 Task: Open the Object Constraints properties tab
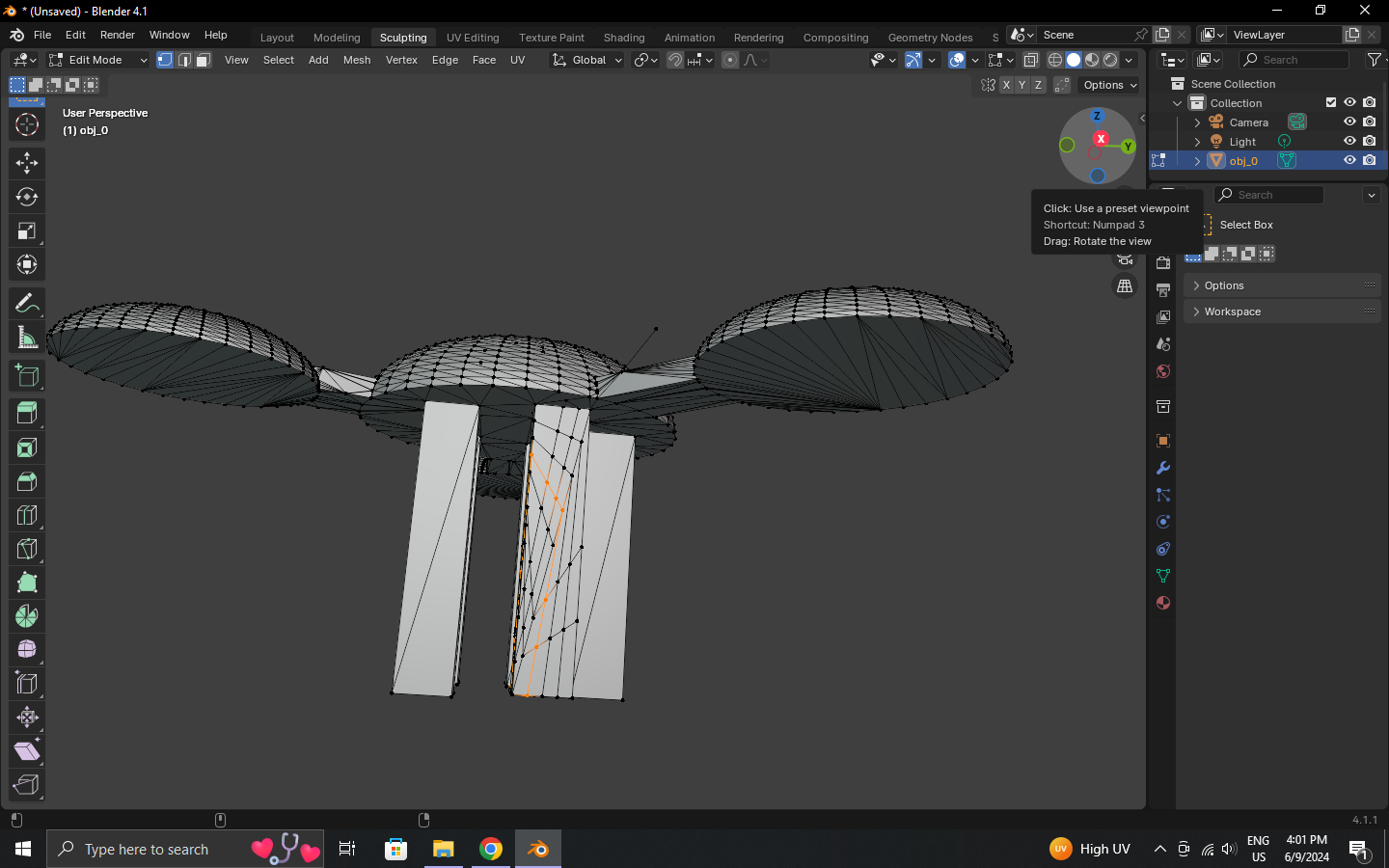(x=1163, y=549)
